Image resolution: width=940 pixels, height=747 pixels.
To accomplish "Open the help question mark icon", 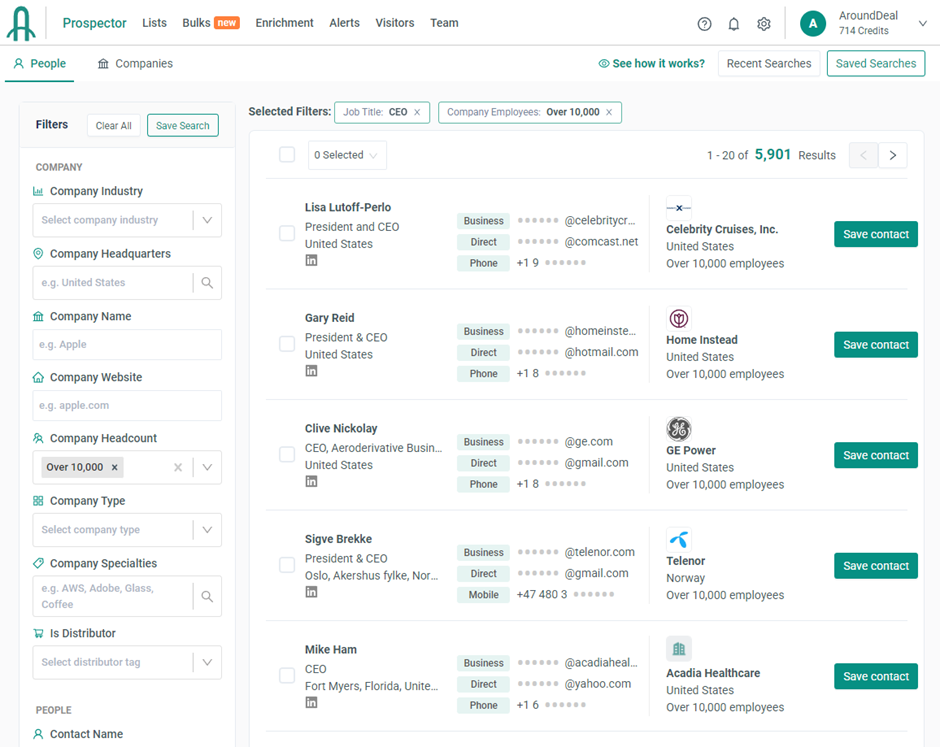I will tap(704, 24).
